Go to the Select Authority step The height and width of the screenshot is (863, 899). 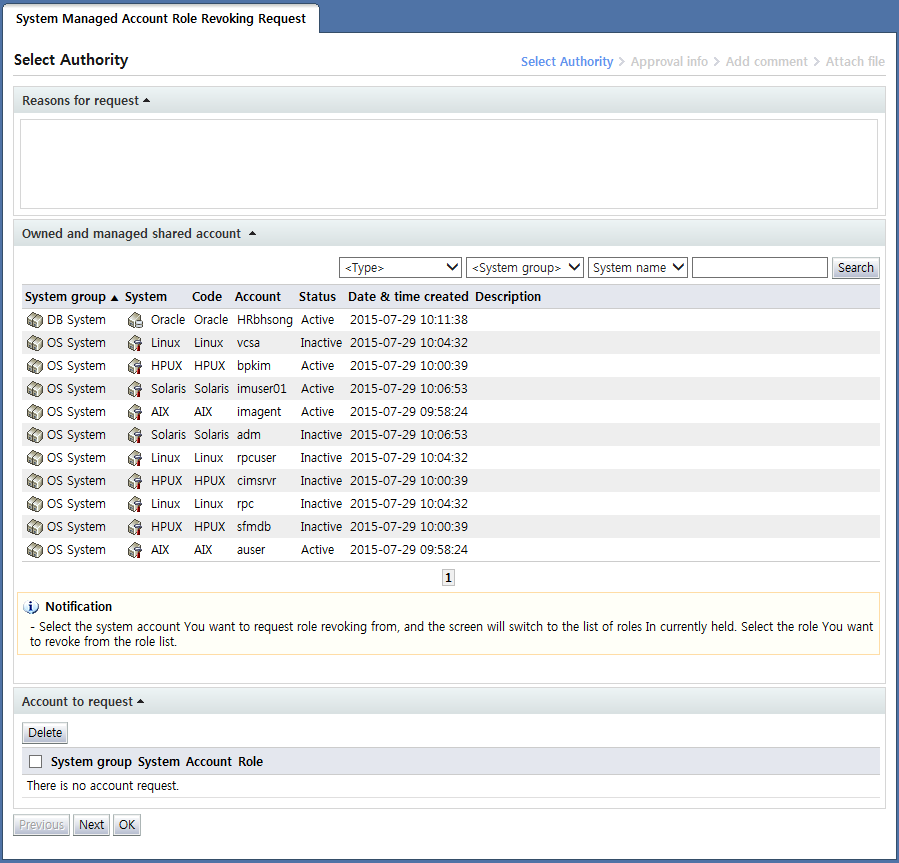tap(566, 62)
